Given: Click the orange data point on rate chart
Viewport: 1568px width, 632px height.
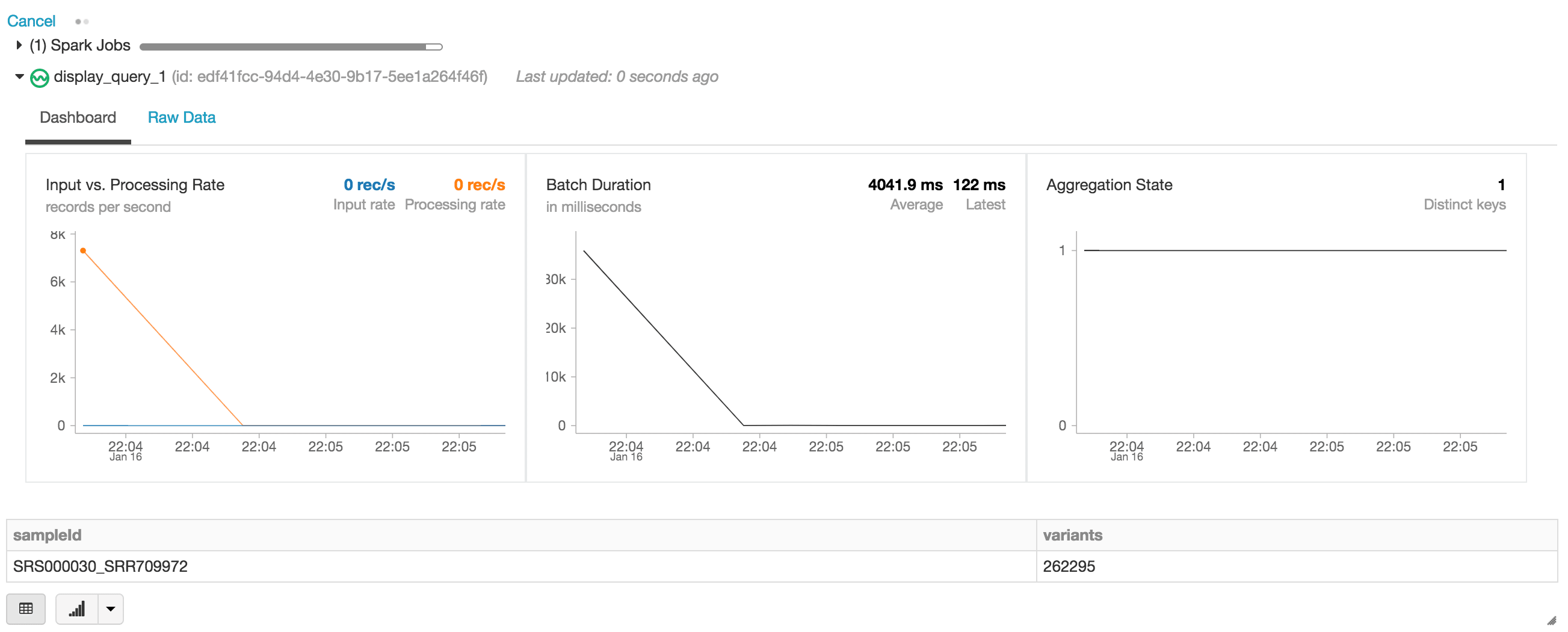Looking at the screenshot, I should [x=84, y=251].
